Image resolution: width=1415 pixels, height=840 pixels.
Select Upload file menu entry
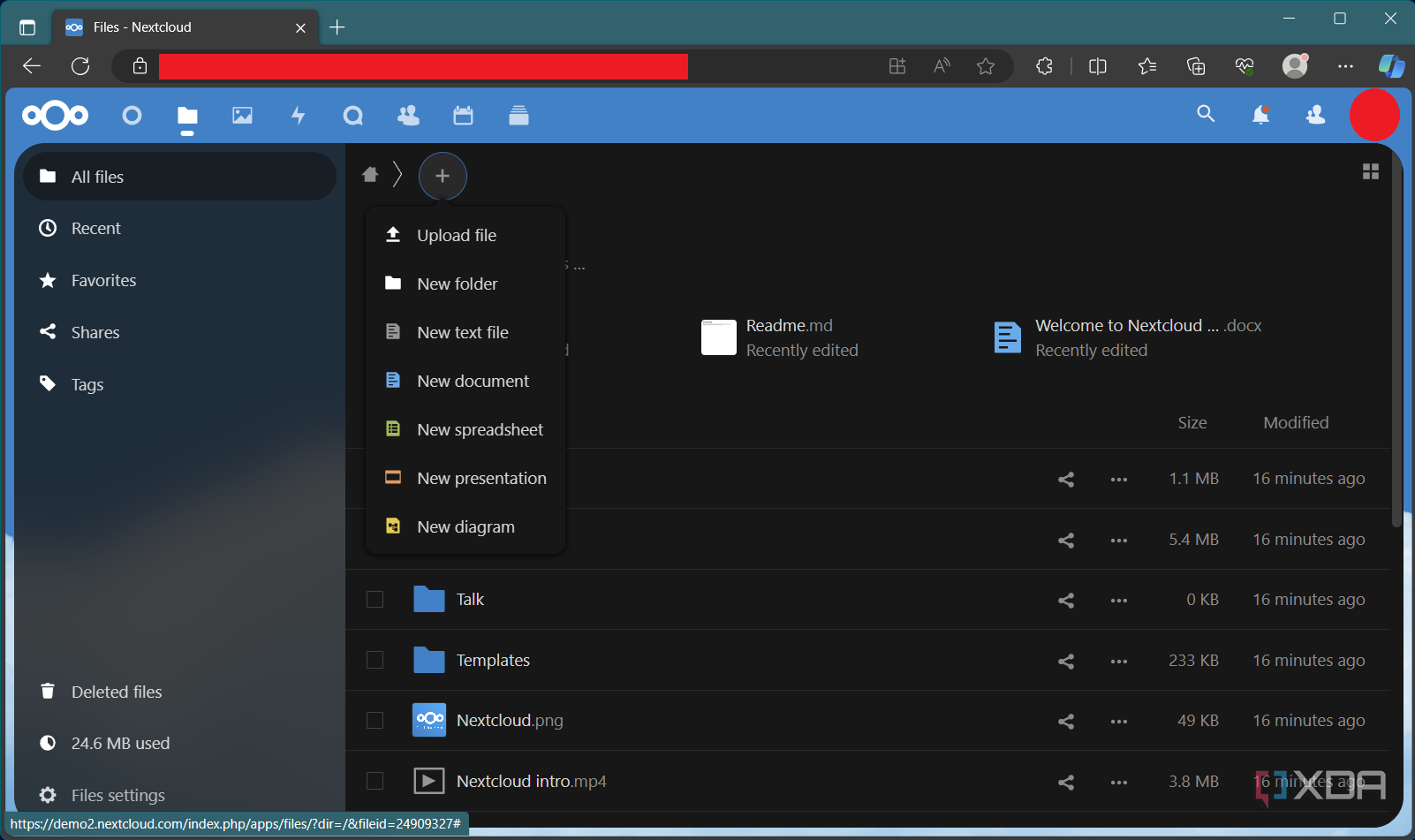click(x=456, y=235)
